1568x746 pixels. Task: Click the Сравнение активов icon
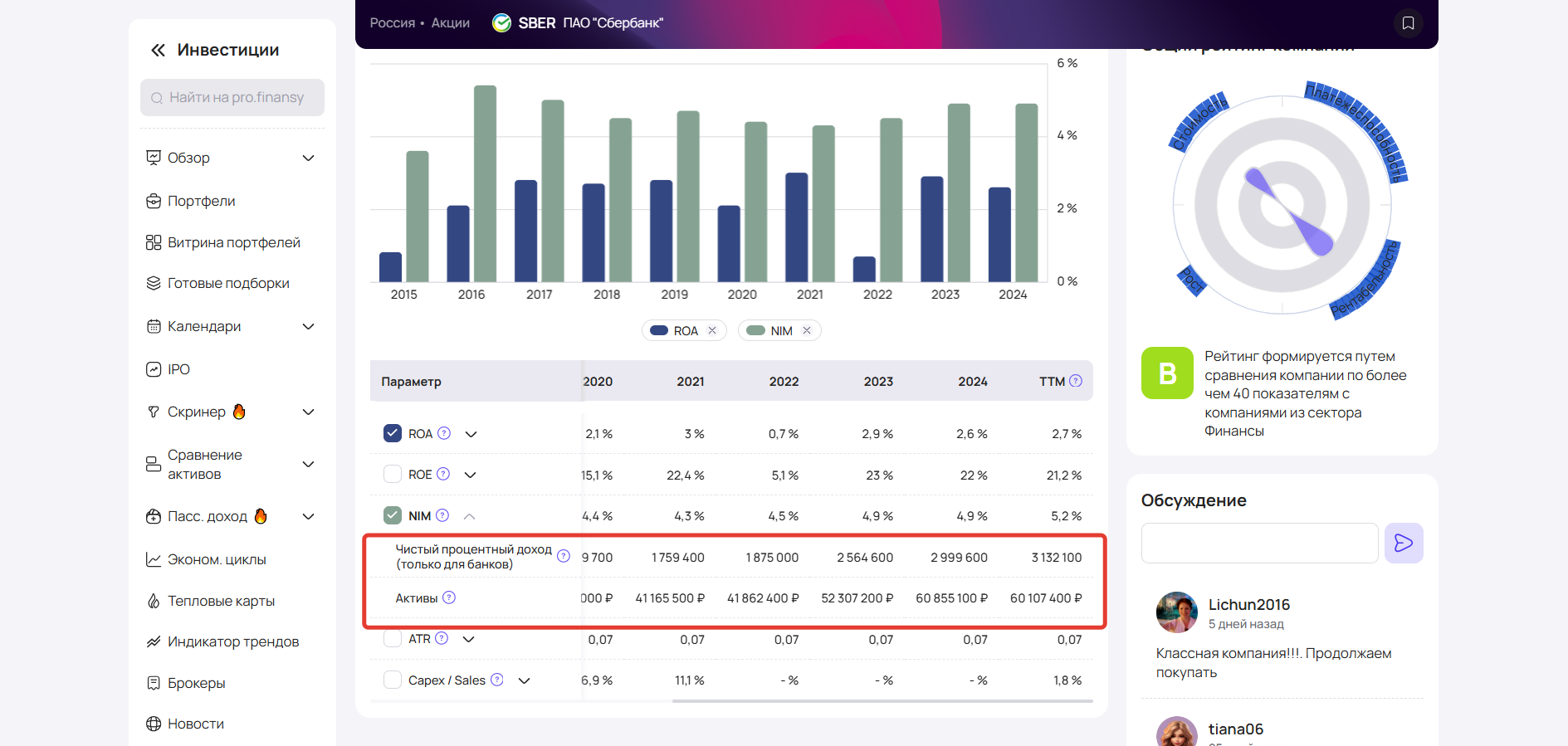154,464
